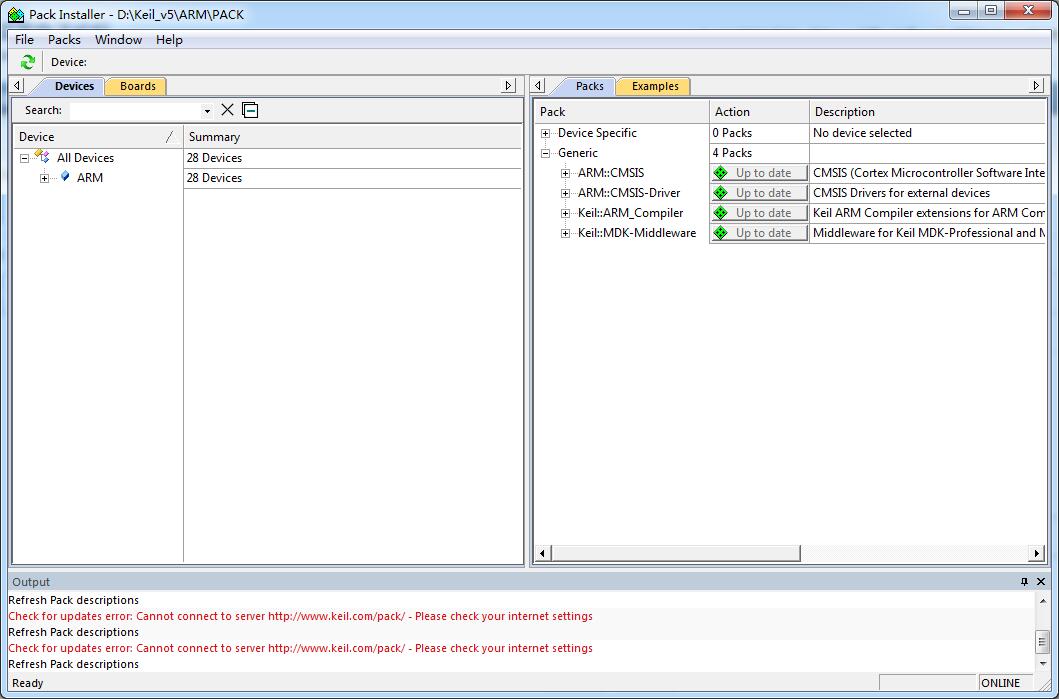
Task: Switch to the Boards tab
Action: [138, 86]
